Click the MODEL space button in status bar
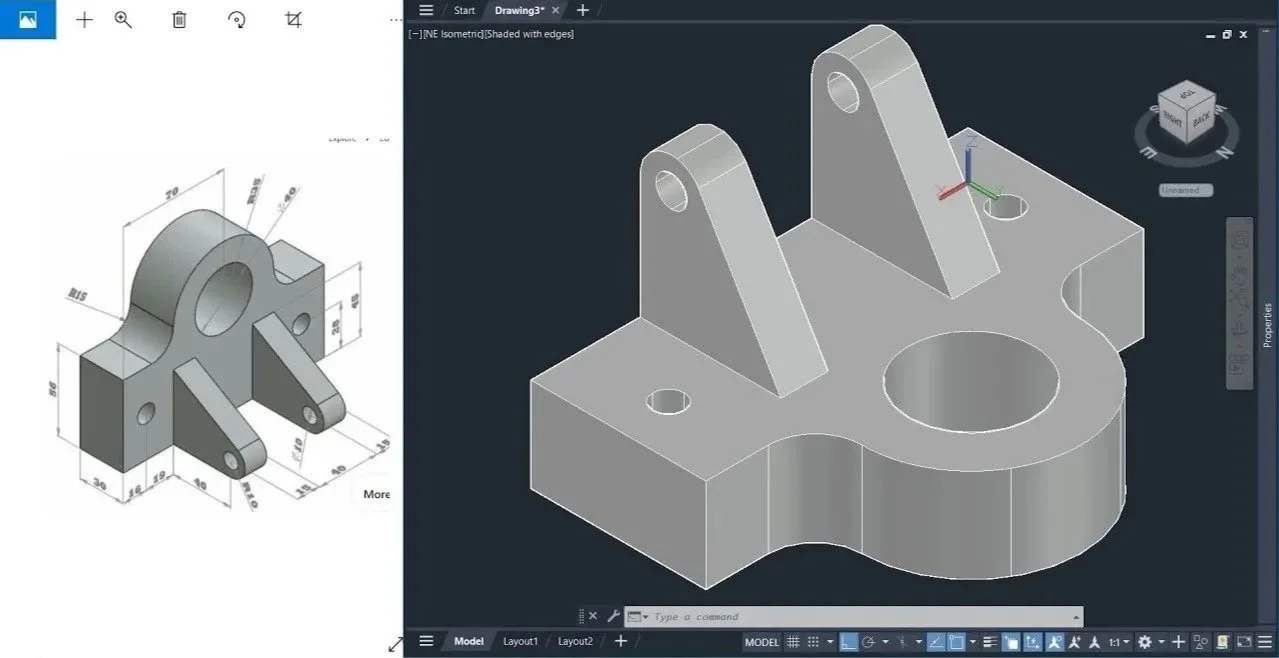The height and width of the screenshot is (658, 1279). pyautogui.click(x=762, y=642)
